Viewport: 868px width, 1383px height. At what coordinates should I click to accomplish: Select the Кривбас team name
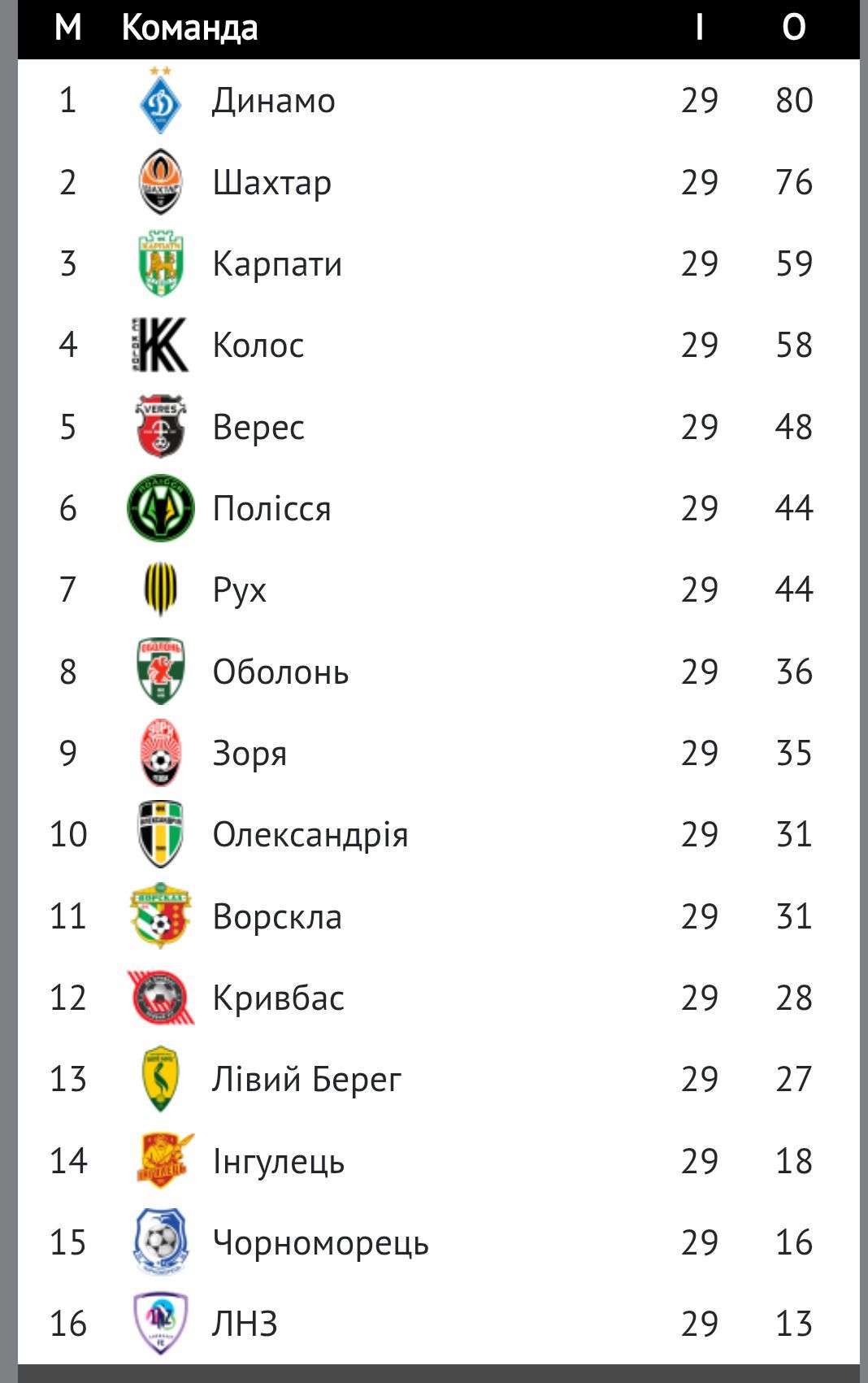278,998
